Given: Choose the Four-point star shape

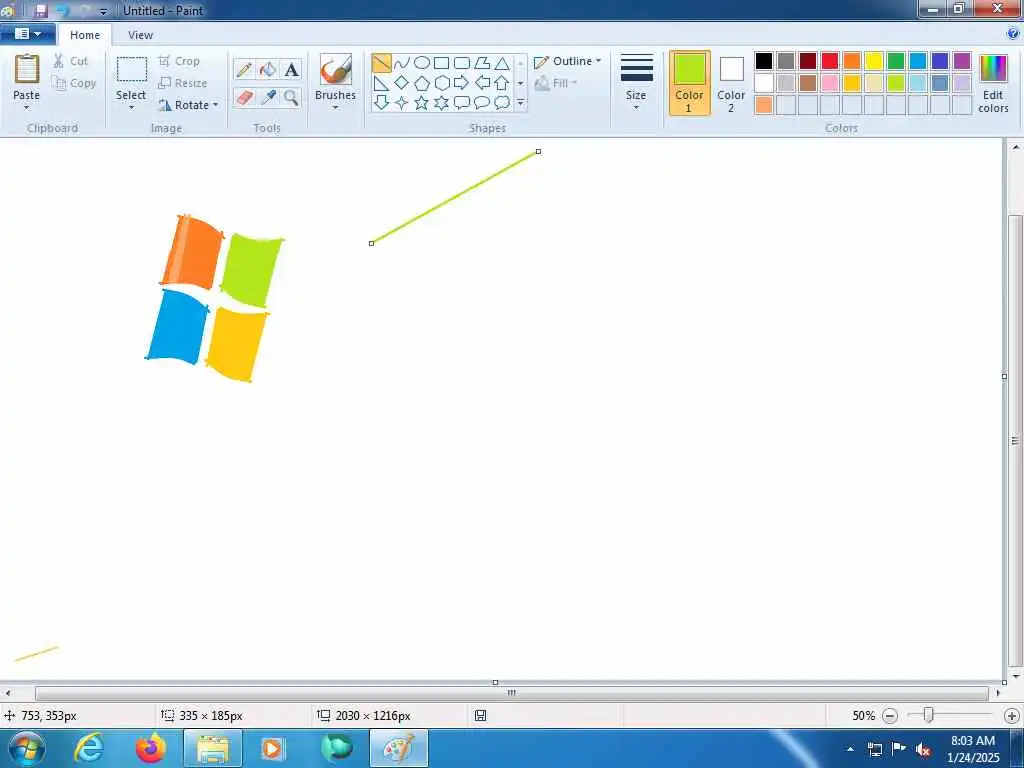Looking at the screenshot, I should coord(402,103).
